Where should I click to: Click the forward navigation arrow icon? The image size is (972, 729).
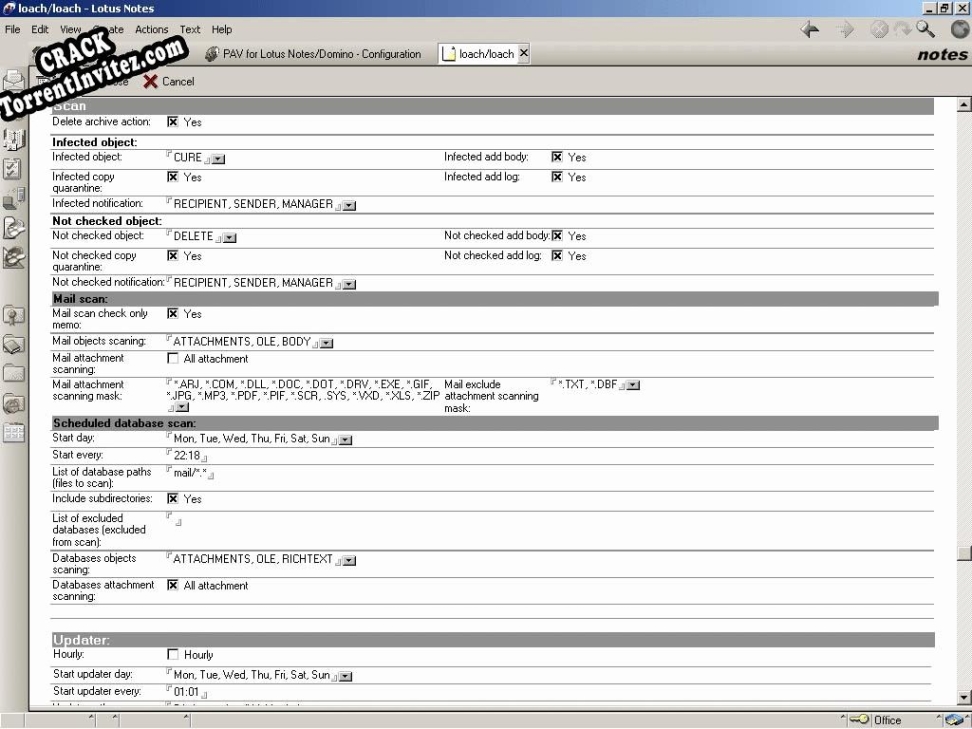843,28
